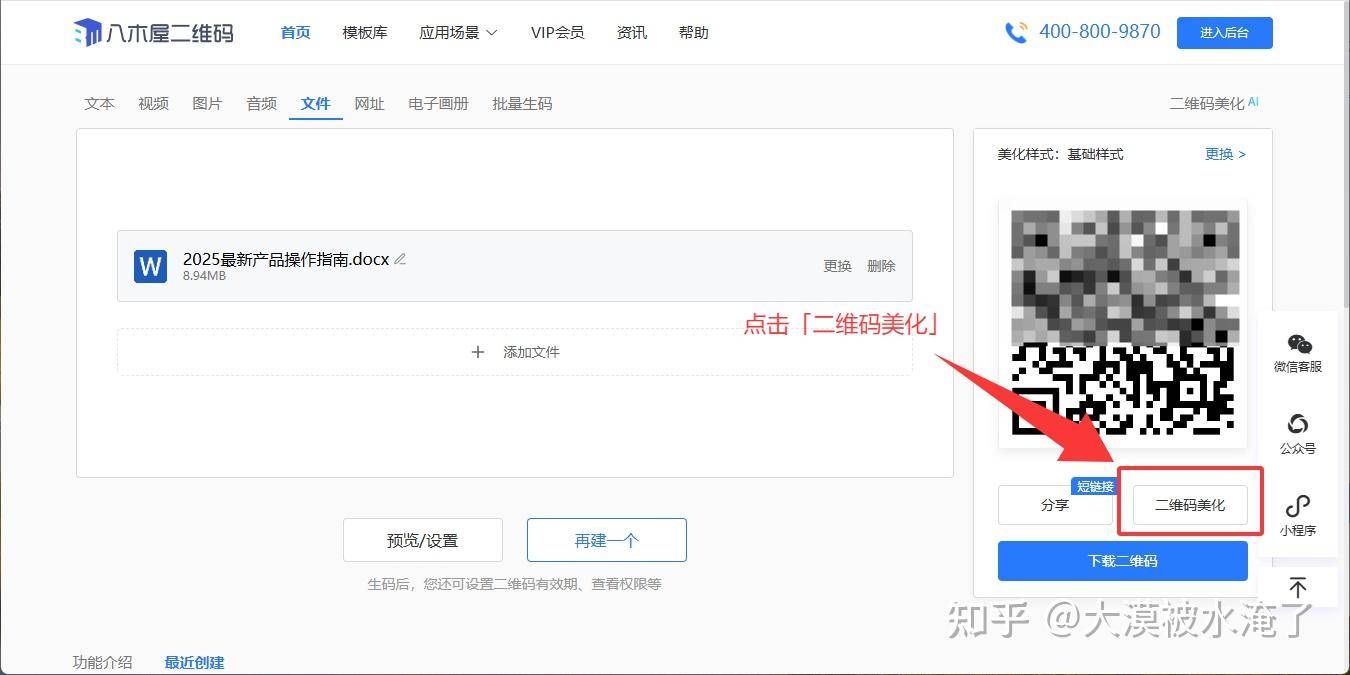Click the 再建一个 button
Image resolution: width=1350 pixels, height=675 pixels.
pyautogui.click(x=607, y=540)
